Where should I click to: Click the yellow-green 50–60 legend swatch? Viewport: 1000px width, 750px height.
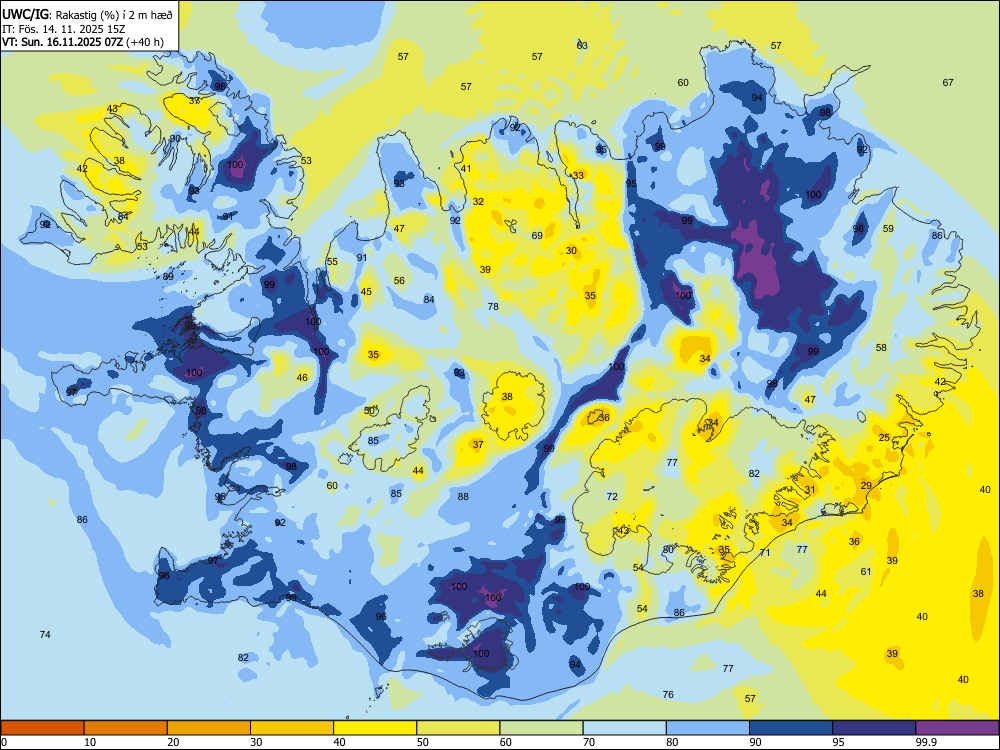[x=458, y=728]
